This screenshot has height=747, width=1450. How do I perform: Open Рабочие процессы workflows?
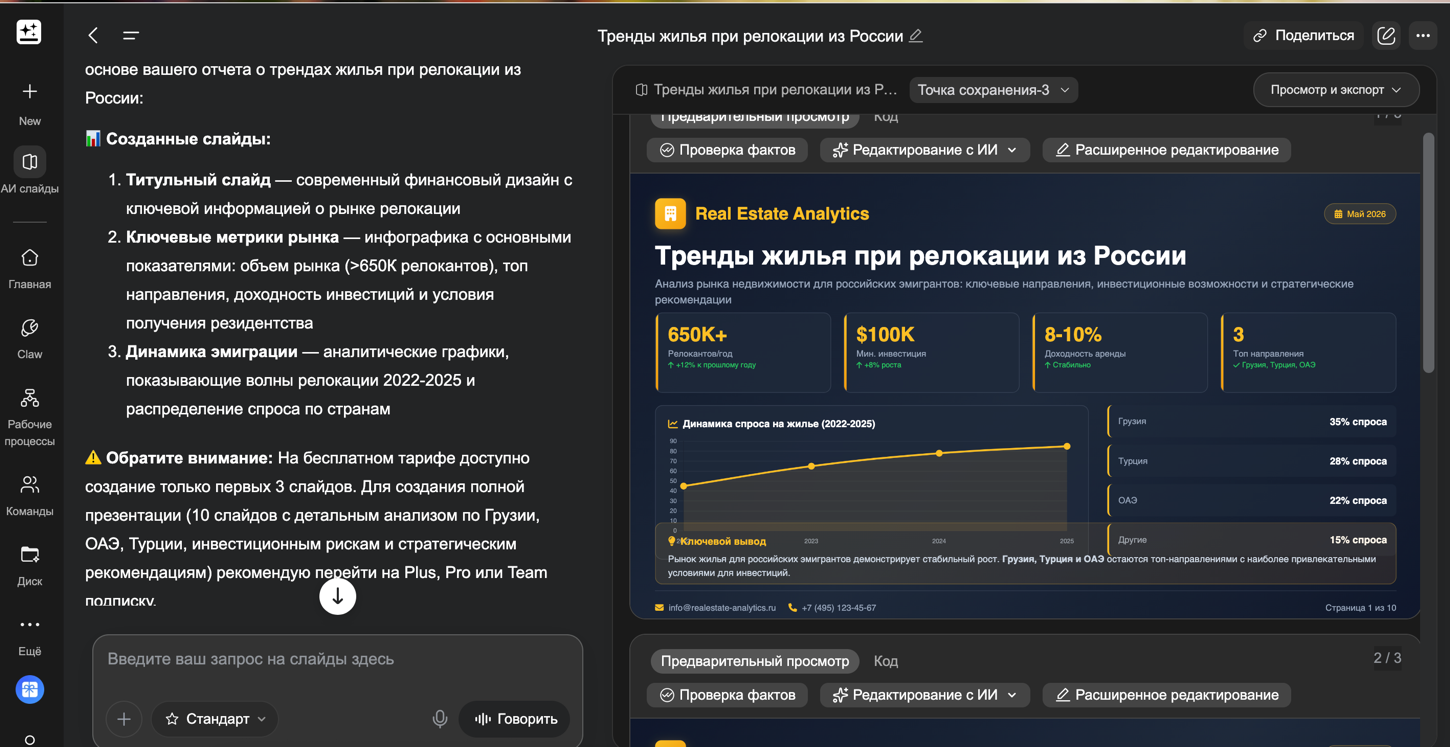[30, 418]
